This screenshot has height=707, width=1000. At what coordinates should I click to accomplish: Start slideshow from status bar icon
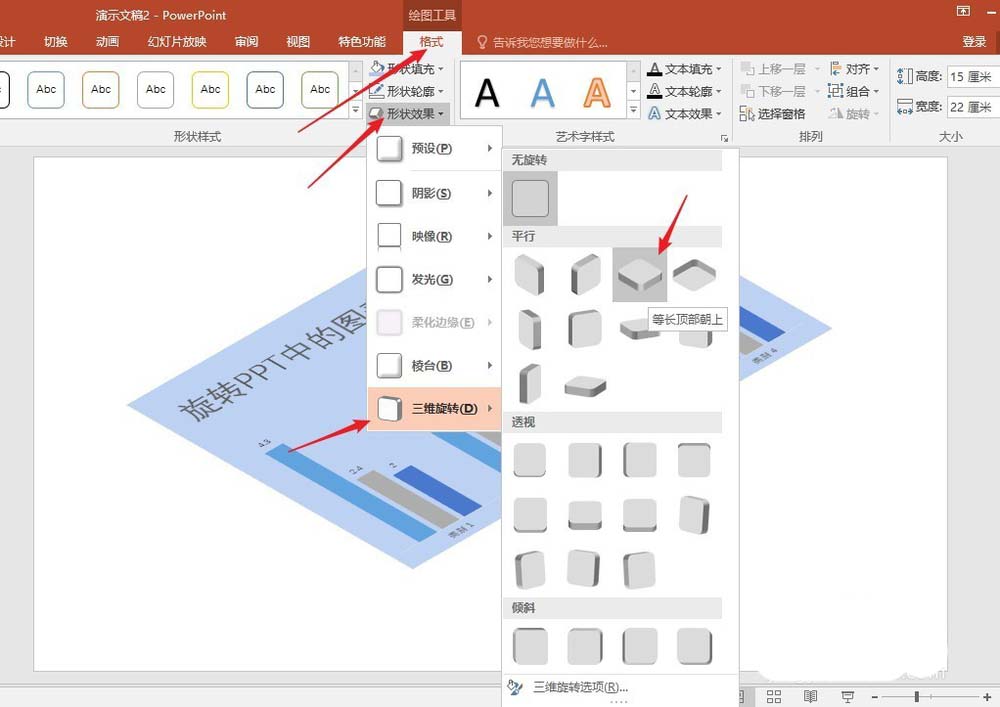[x=848, y=696]
